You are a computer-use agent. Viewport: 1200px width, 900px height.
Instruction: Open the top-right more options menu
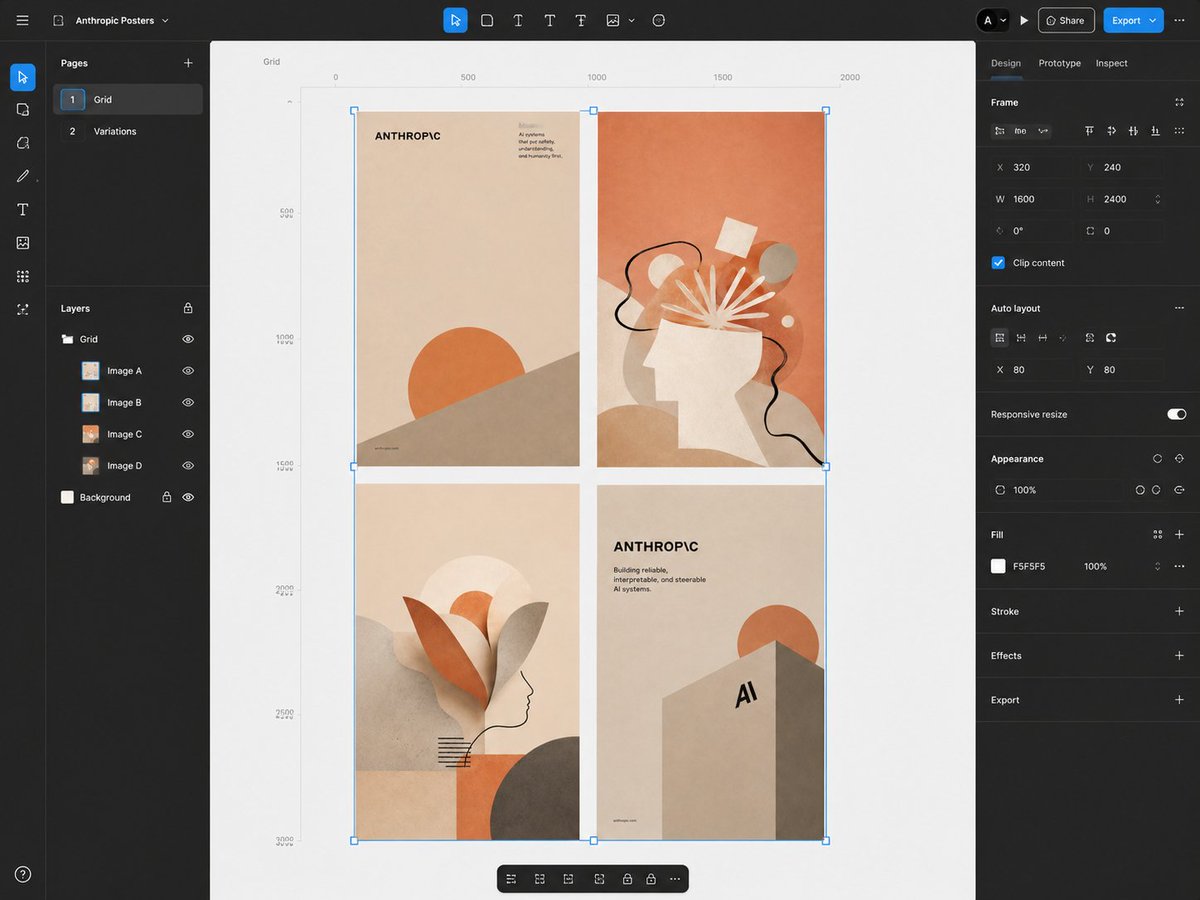click(x=1180, y=20)
